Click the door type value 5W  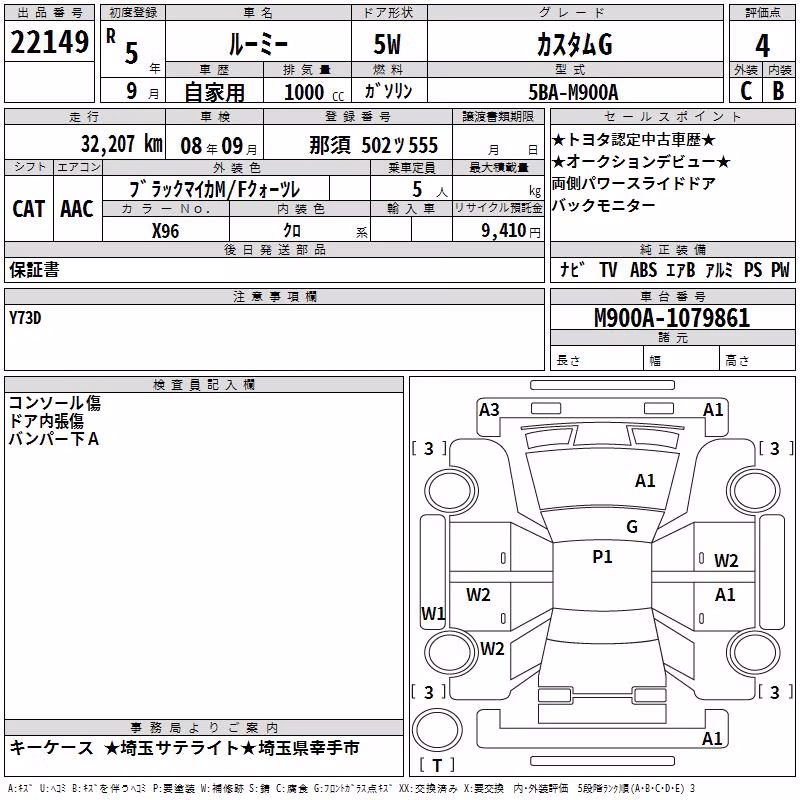coord(387,44)
